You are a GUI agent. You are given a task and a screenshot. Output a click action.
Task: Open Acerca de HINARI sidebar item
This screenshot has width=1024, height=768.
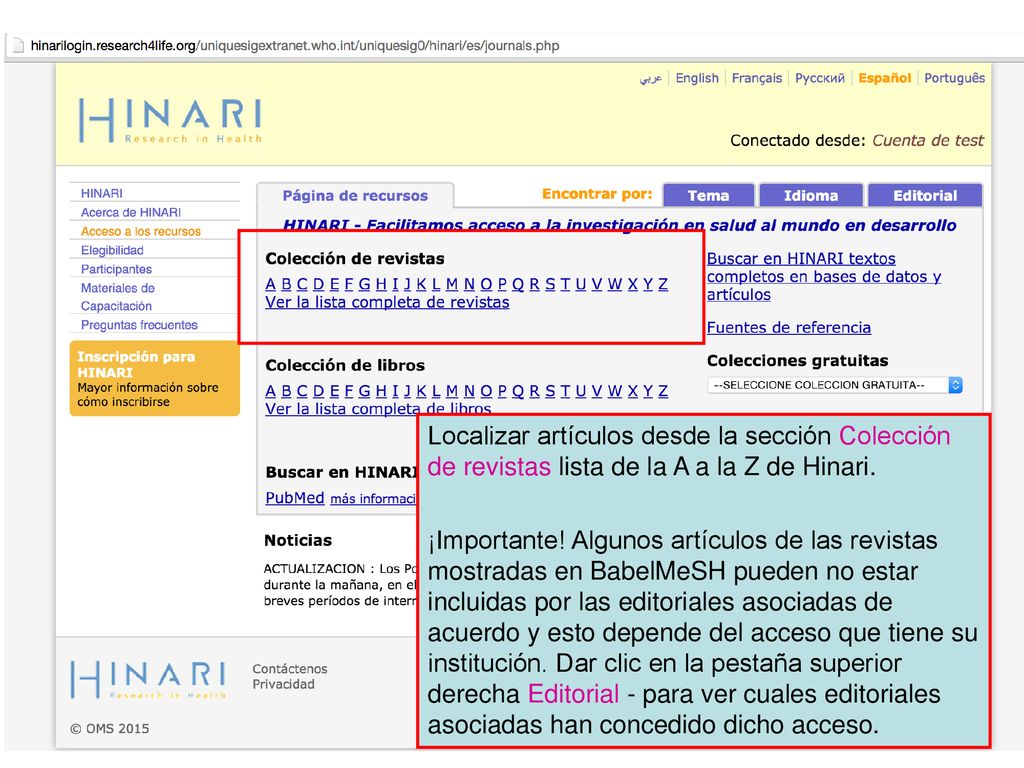pos(131,212)
